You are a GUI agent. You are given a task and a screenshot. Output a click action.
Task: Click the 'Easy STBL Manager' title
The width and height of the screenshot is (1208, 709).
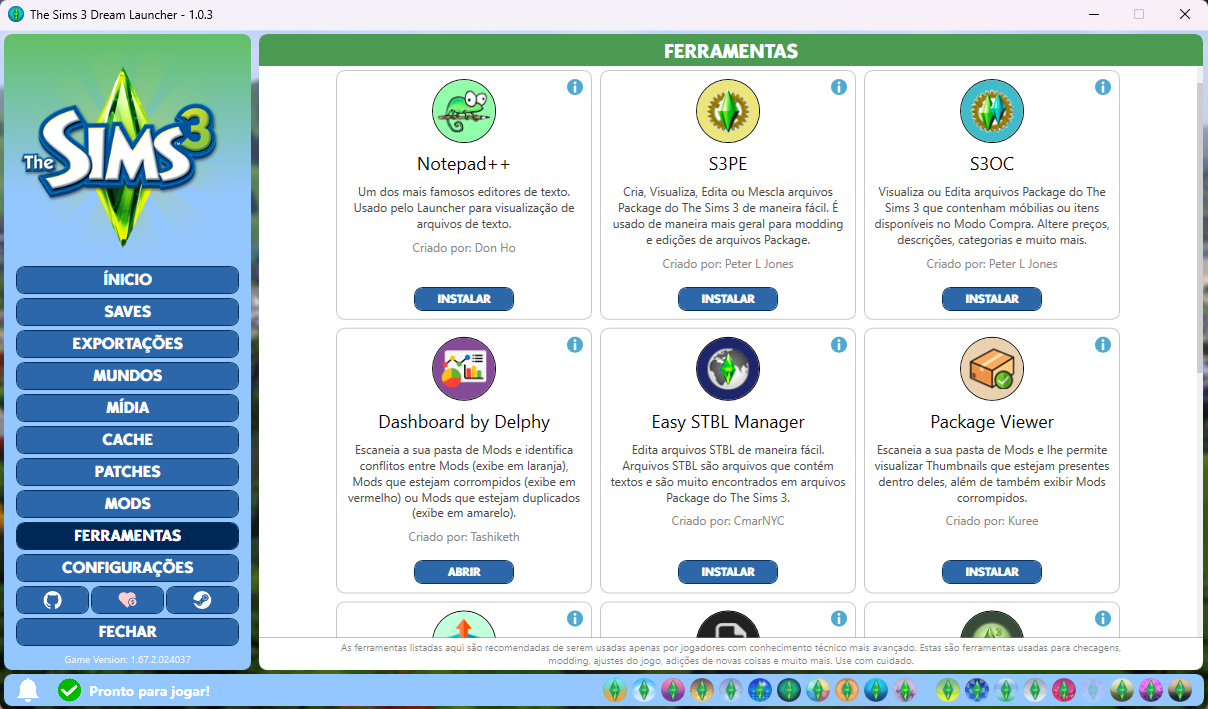coord(728,422)
